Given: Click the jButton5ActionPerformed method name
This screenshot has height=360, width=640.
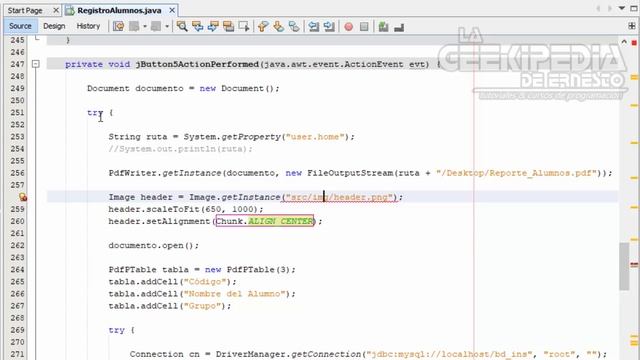Looking at the screenshot, I should pos(197,64).
